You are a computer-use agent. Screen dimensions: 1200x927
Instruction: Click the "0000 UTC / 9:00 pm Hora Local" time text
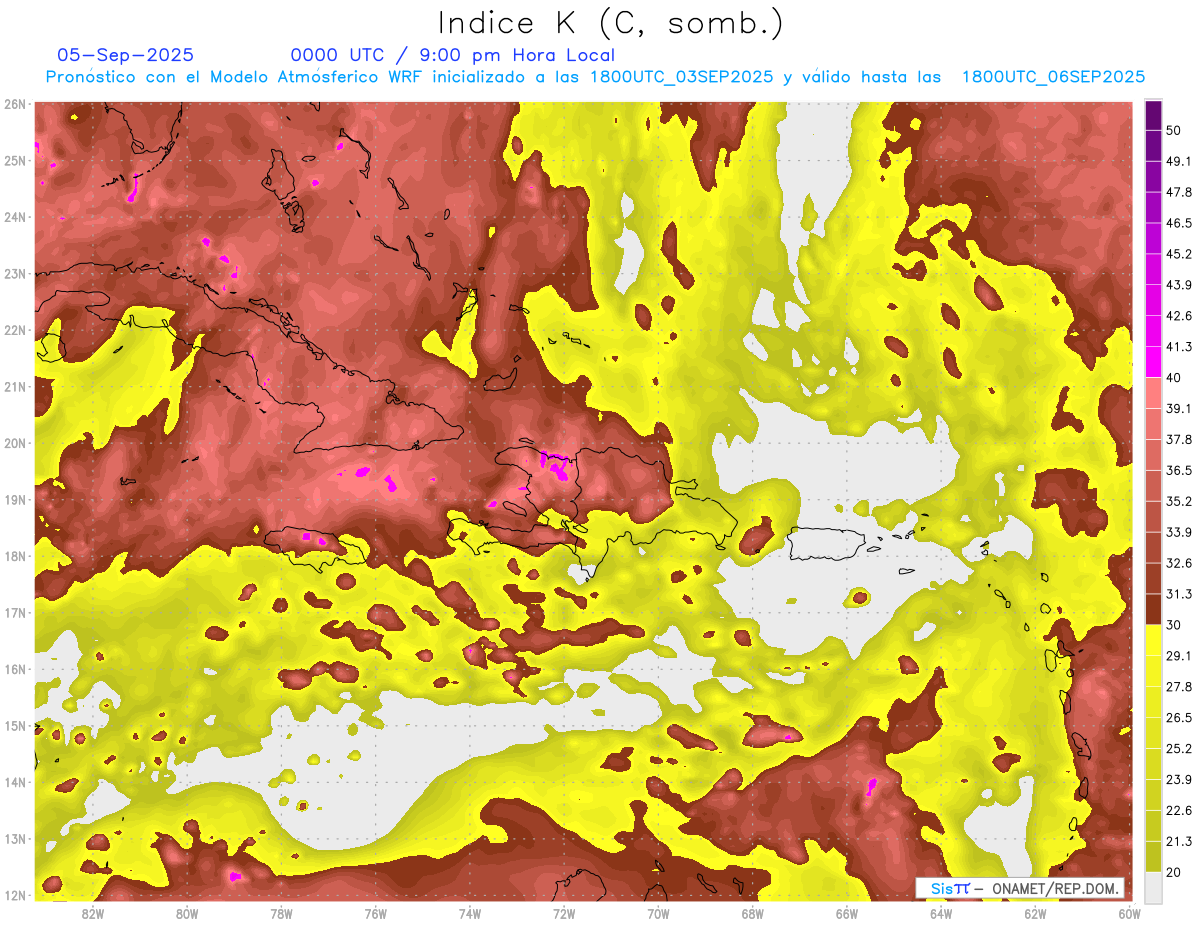click(x=453, y=55)
